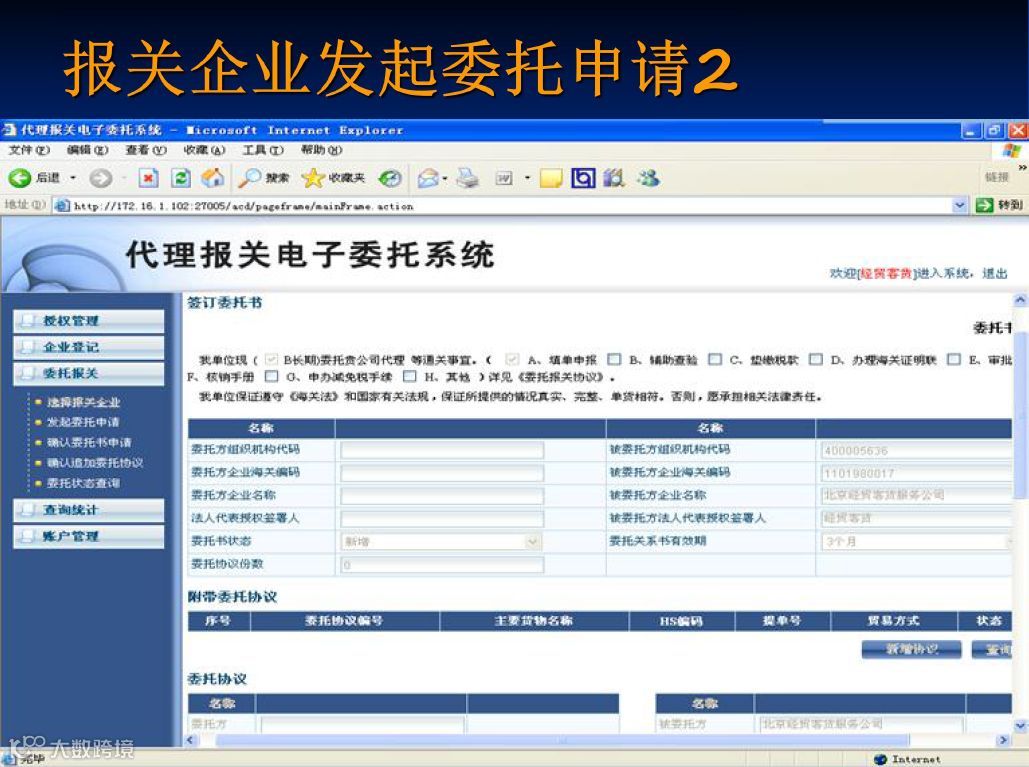Click the Windows flag logo in the menu bar
Viewport: 1029px width, 767px height.
(x=1011, y=150)
